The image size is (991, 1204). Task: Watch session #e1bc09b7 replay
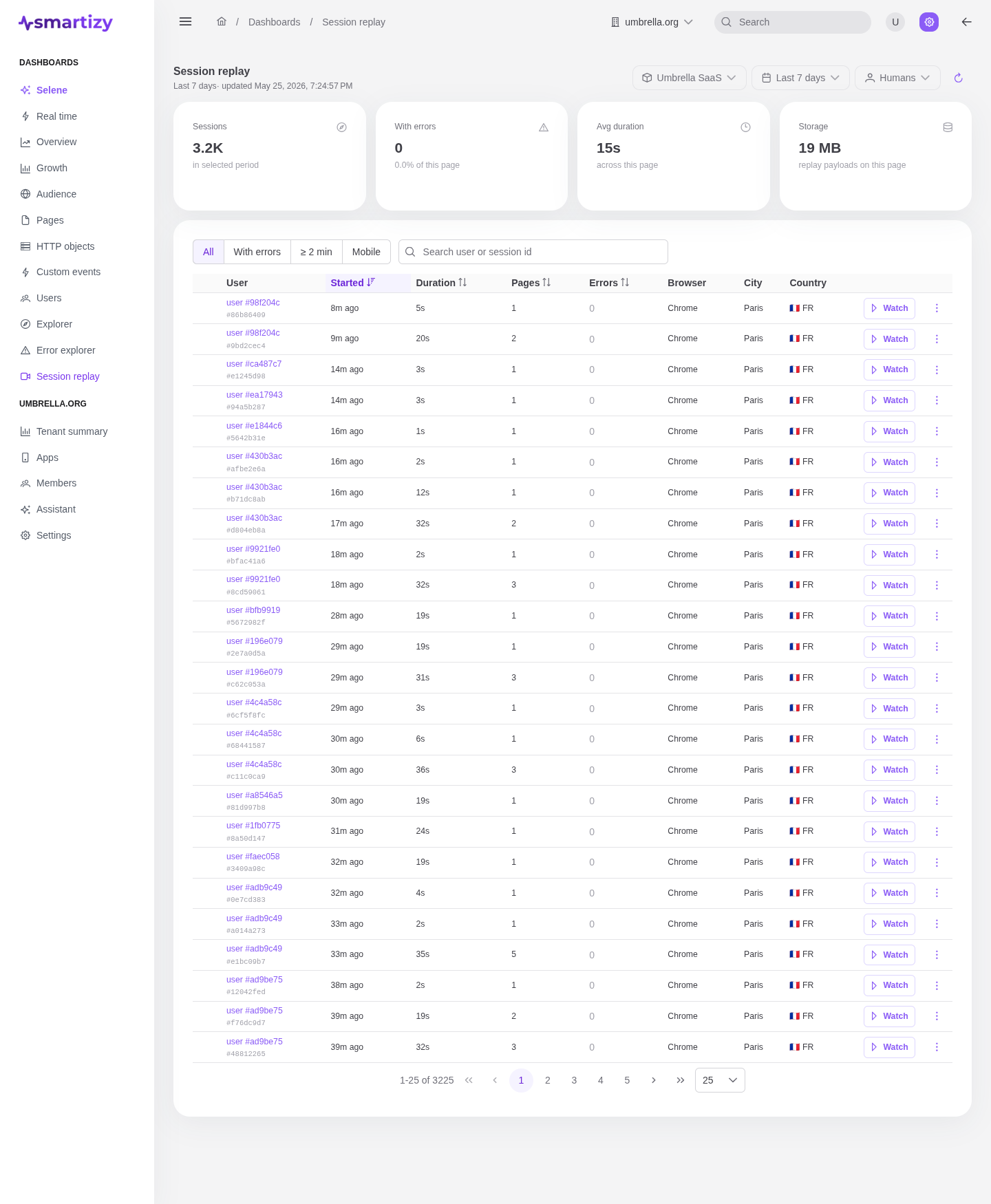pyautogui.click(x=889, y=955)
